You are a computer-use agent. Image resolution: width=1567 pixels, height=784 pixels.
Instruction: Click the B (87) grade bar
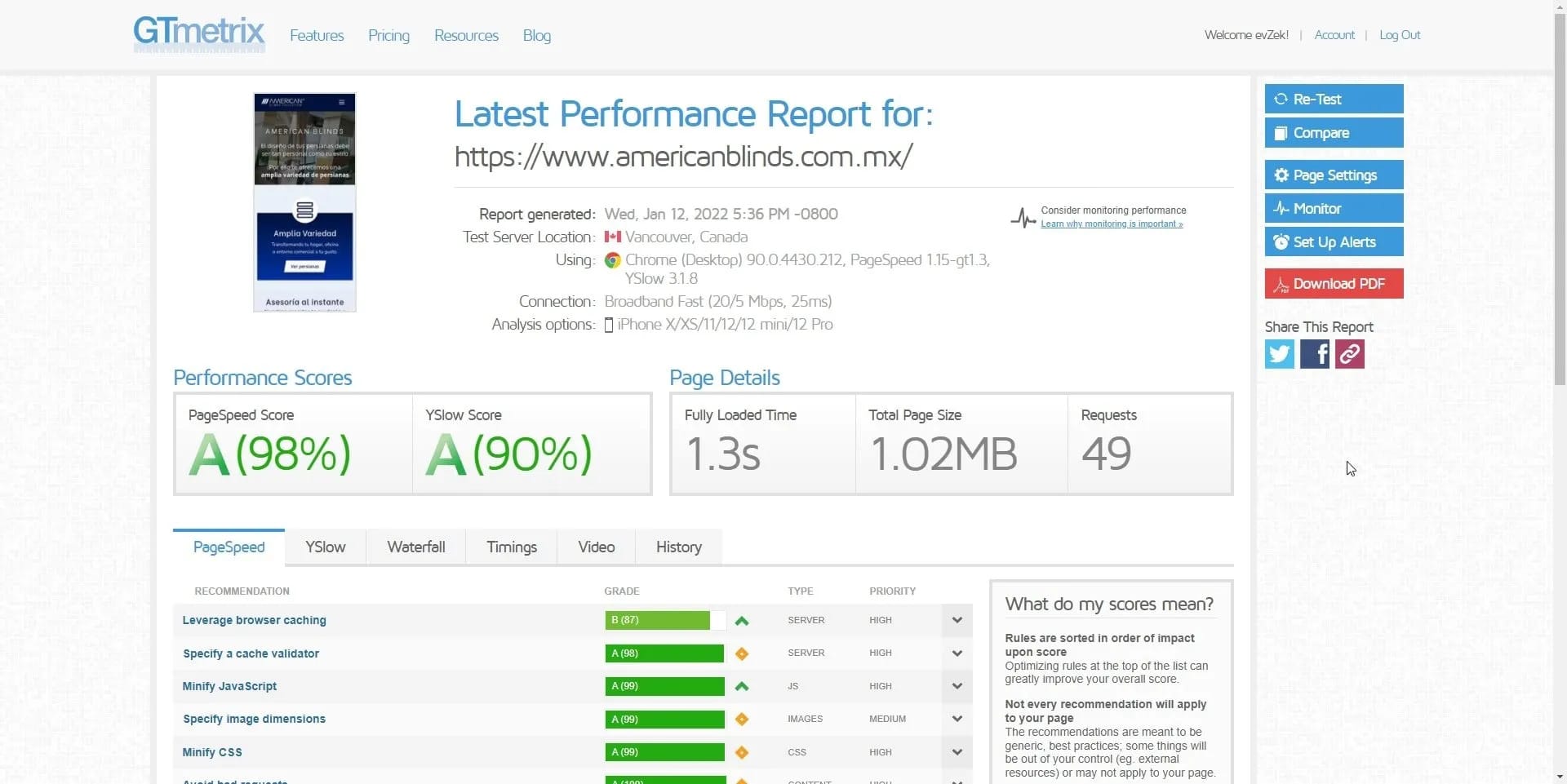657,620
